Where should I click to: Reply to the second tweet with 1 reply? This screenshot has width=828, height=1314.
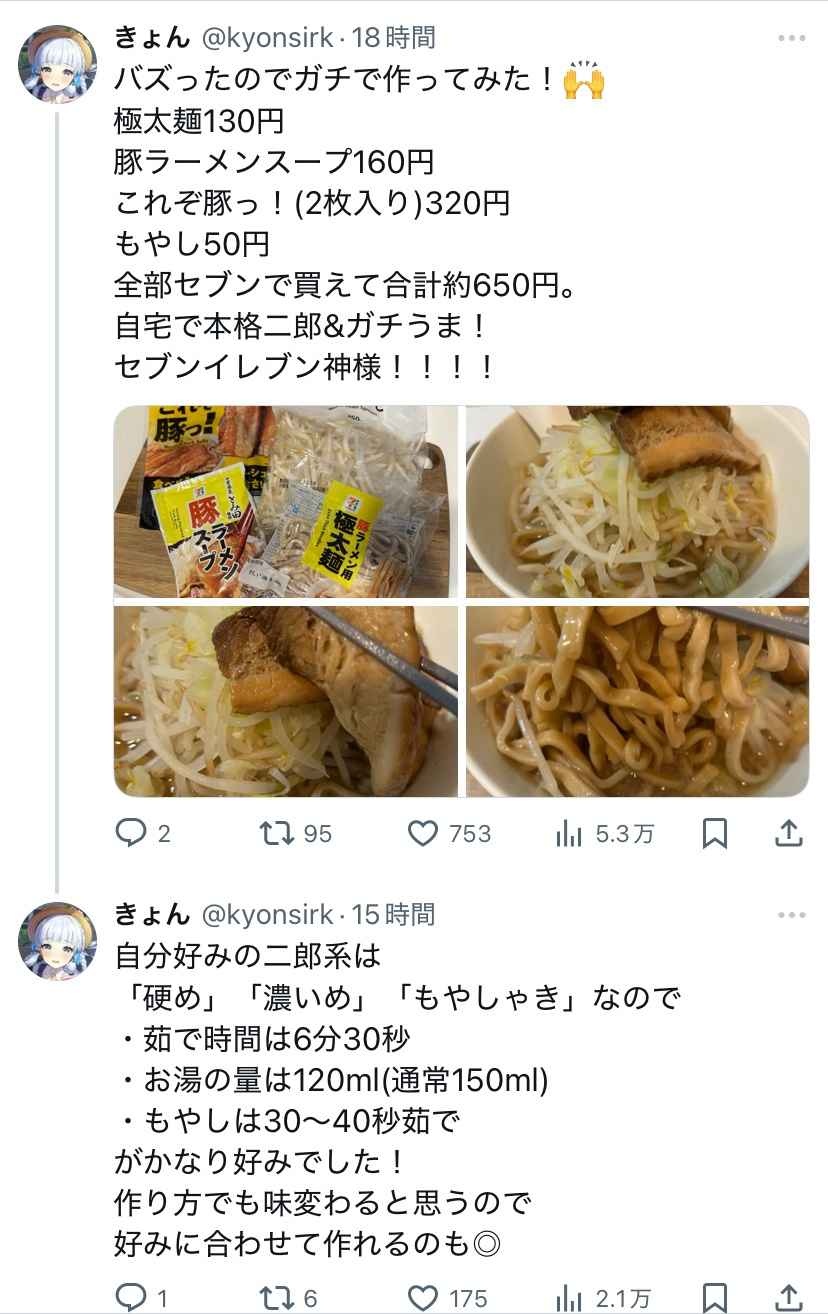141,1298
